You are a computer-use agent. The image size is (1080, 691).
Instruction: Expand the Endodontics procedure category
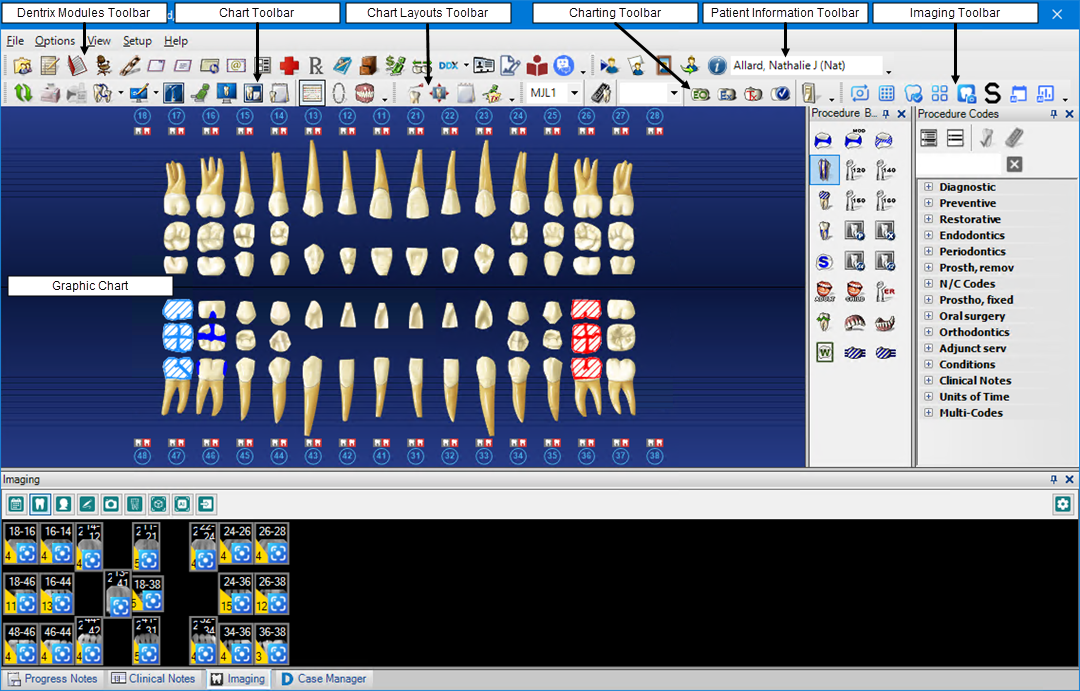point(928,236)
